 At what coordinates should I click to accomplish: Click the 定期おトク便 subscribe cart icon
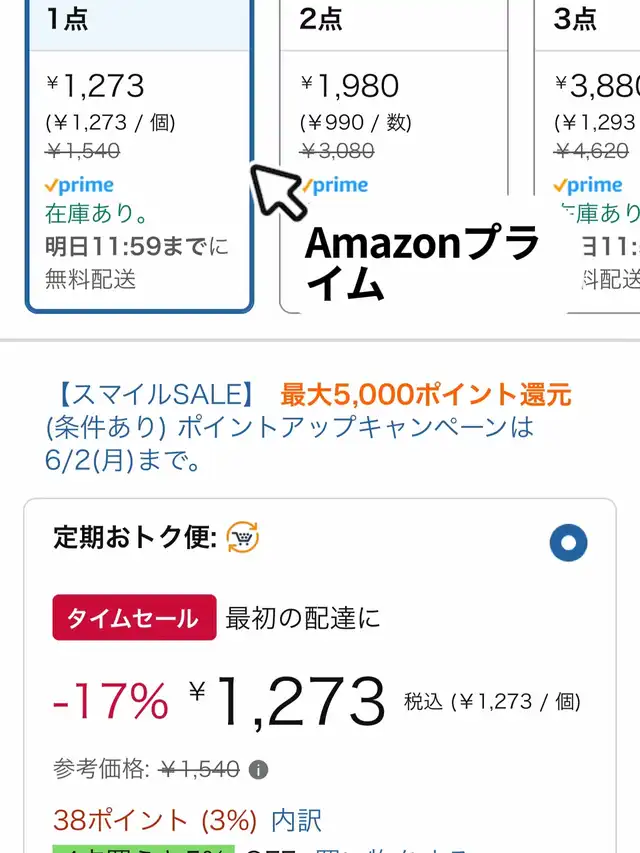click(x=243, y=537)
